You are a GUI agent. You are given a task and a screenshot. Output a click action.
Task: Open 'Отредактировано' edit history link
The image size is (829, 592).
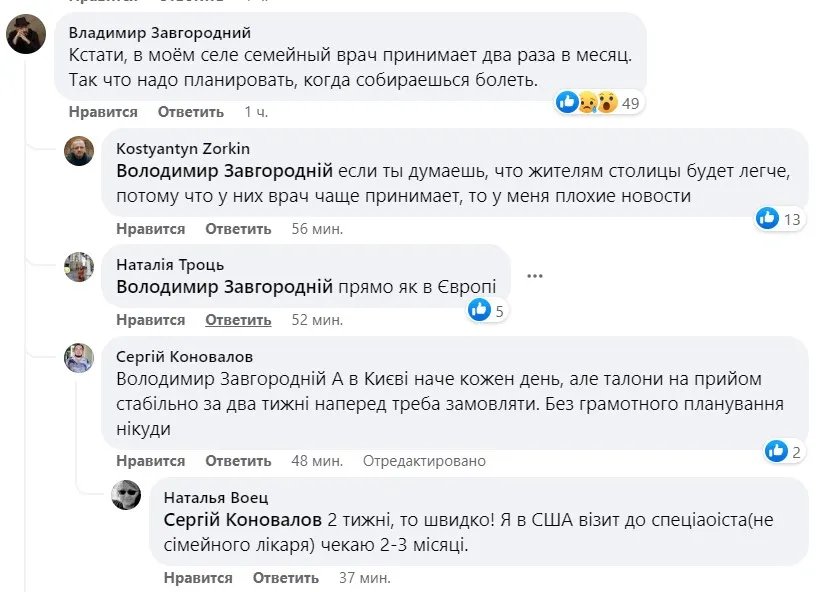pos(424,461)
